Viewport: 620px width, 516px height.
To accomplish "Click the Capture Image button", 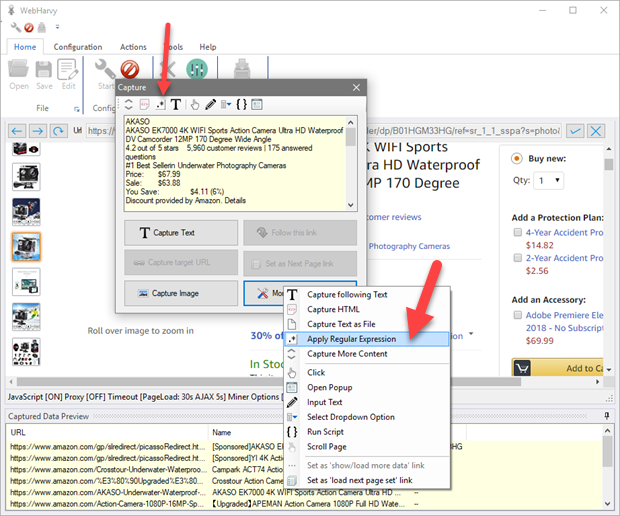I will (x=179, y=293).
